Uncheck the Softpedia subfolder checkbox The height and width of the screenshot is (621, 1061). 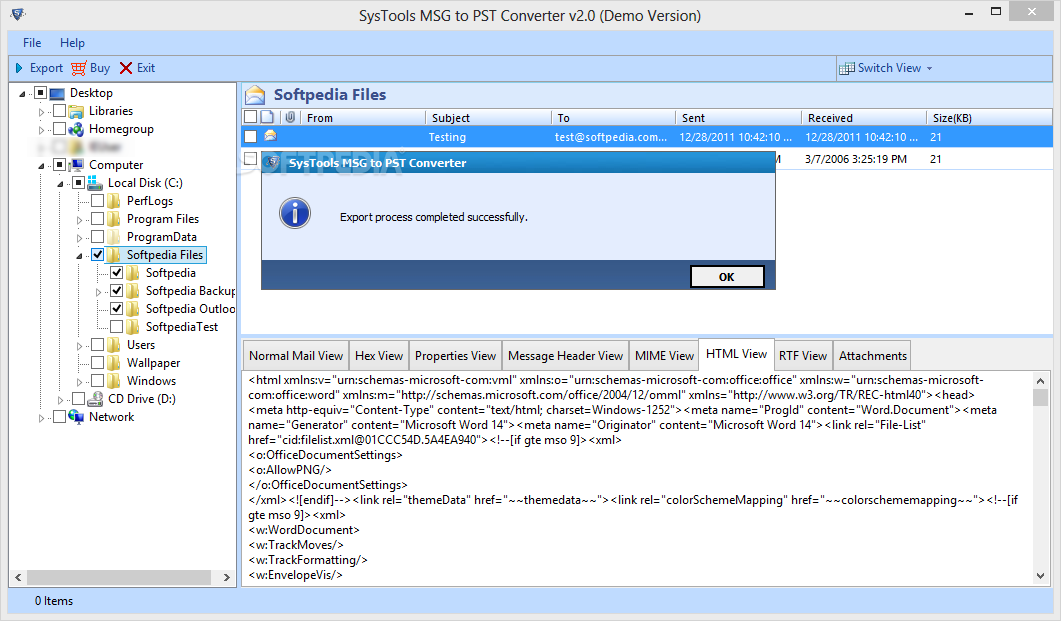(x=116, y=273)
